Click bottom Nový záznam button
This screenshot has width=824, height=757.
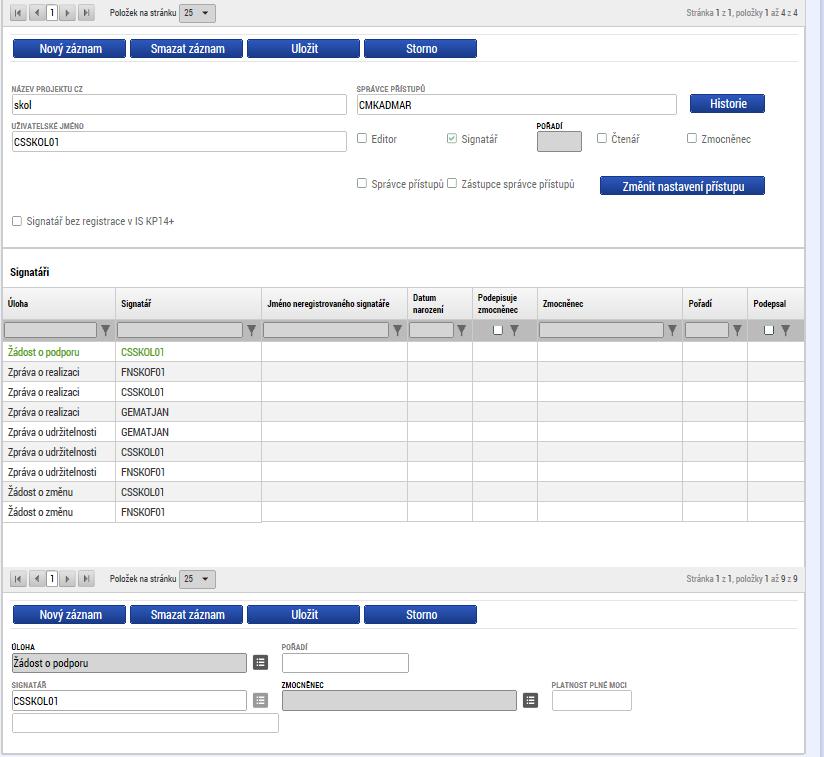pyautogui.click(x=70, y=615)
